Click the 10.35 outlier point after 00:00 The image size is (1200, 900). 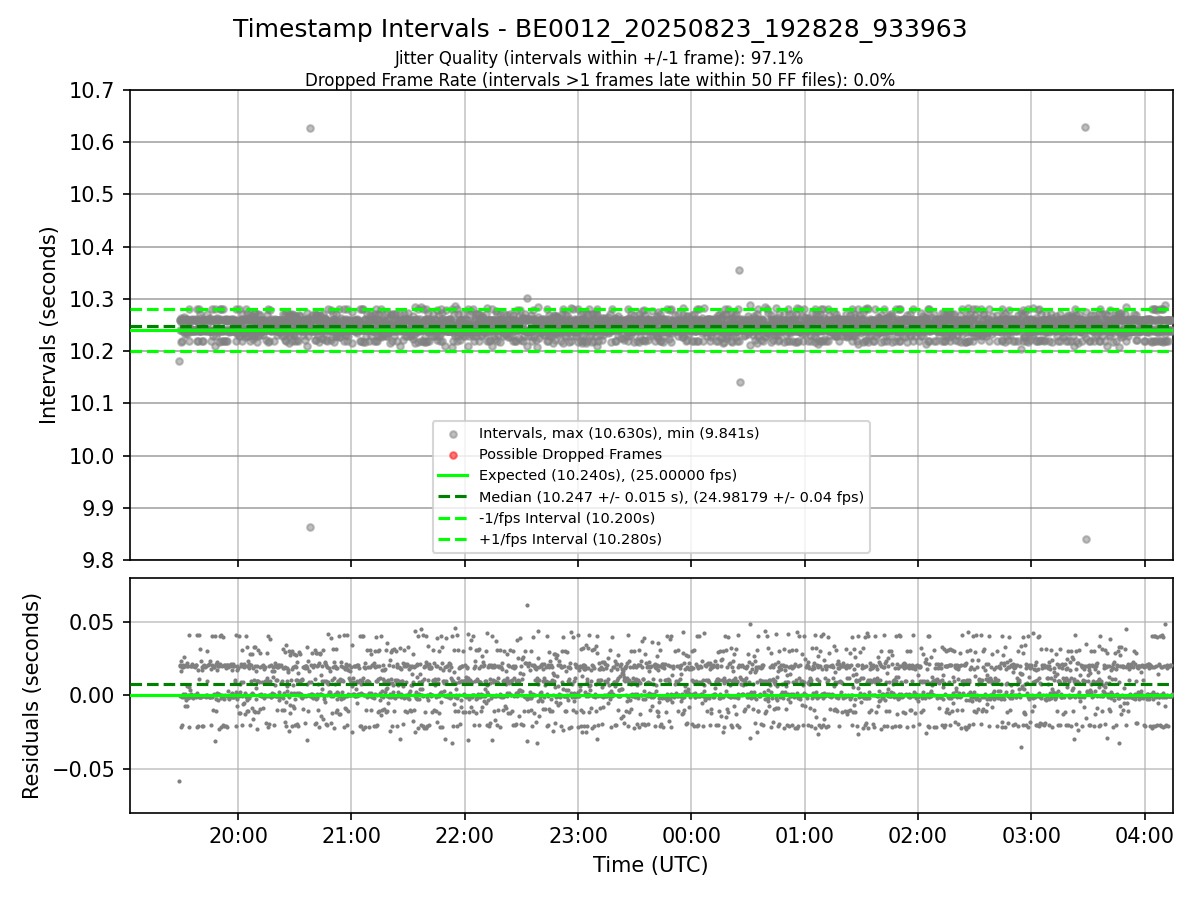click(x=739, y=270)
